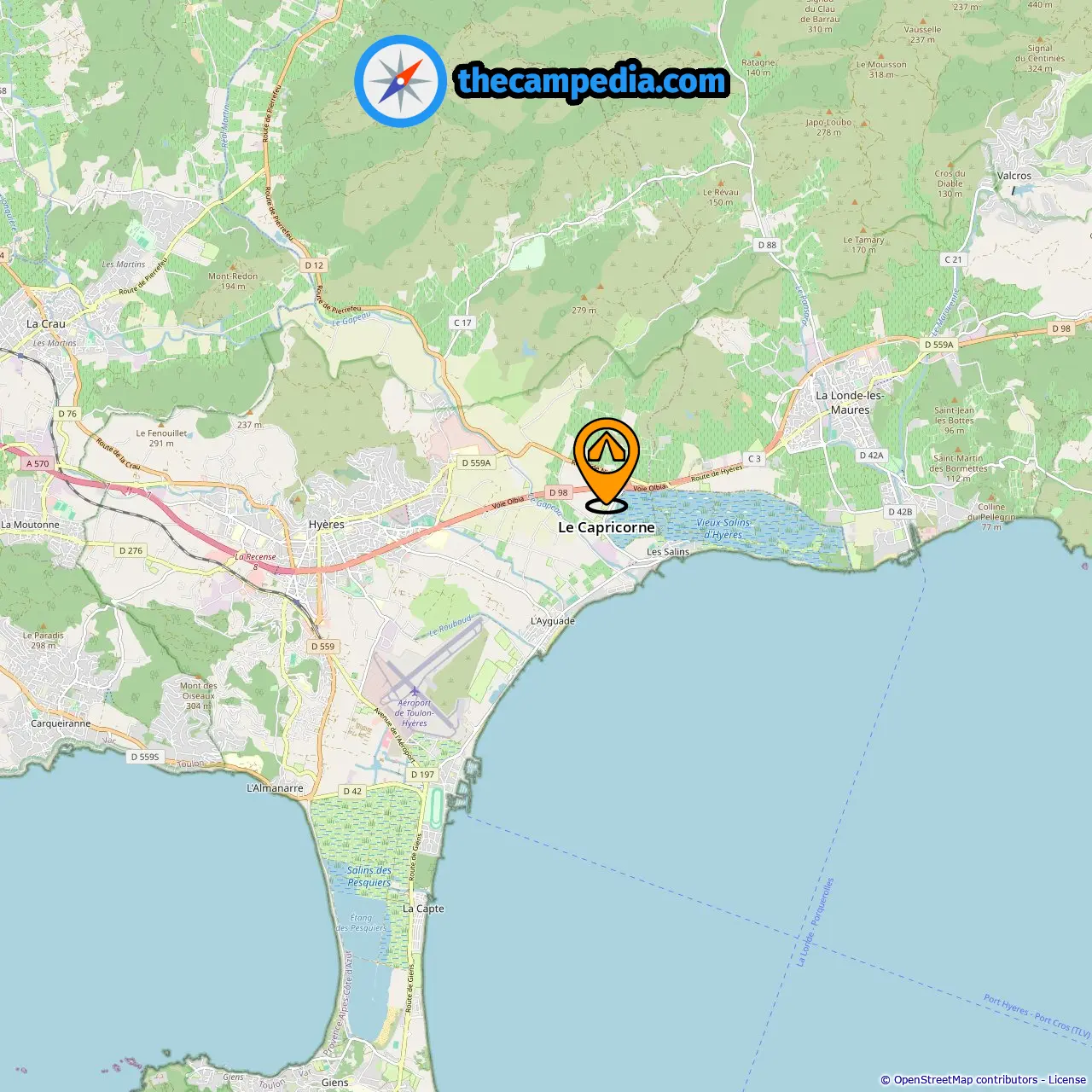
Task: Click the Vieux Salins d'Hyères wetland label
Action: [723, 529]
